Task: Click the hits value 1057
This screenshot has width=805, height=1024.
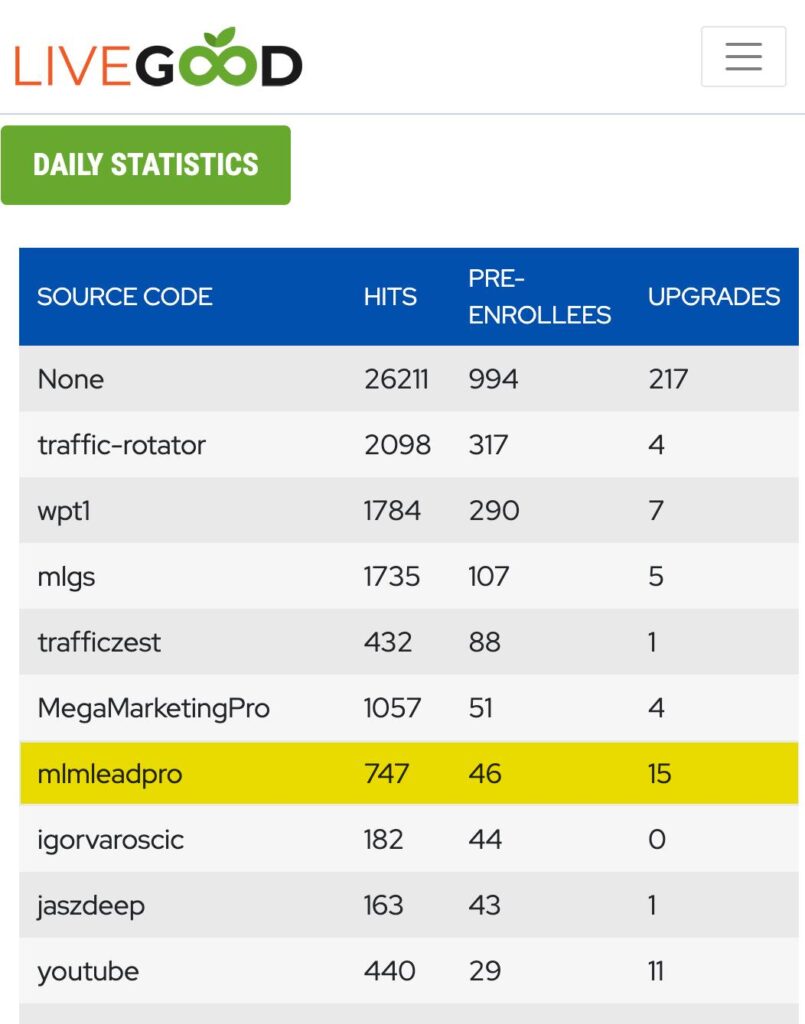Action: point(392,709)
